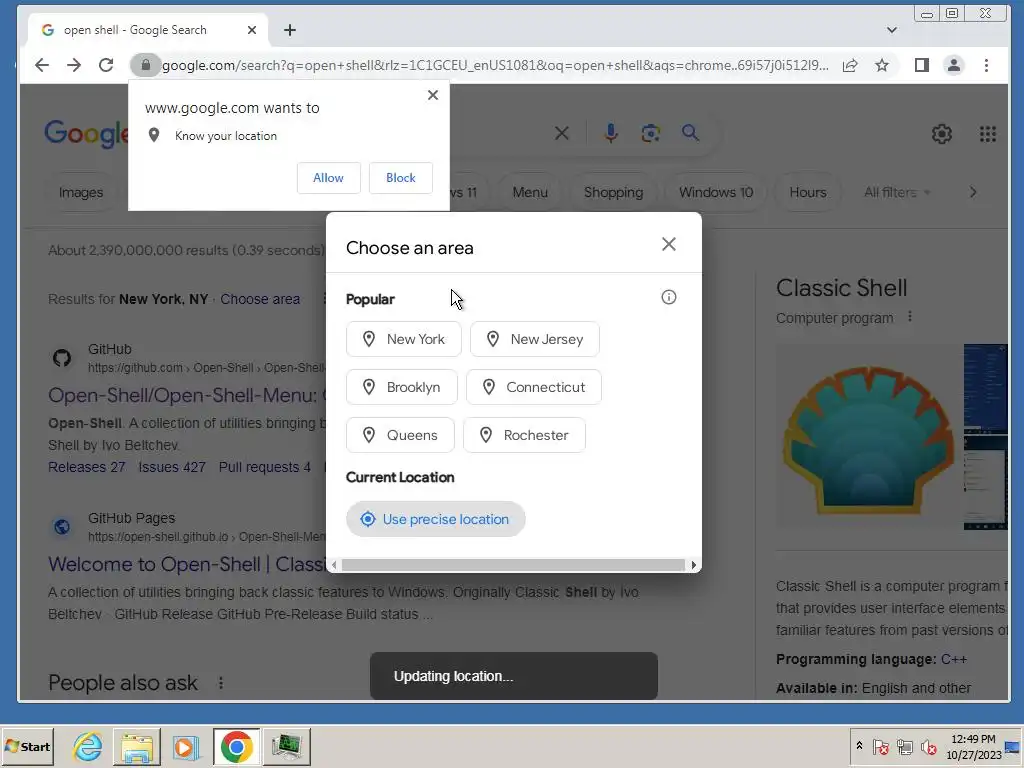Open Windows Media Player from taskbar
Viewport: 1024px width, 768px height.
click(185, 746)
